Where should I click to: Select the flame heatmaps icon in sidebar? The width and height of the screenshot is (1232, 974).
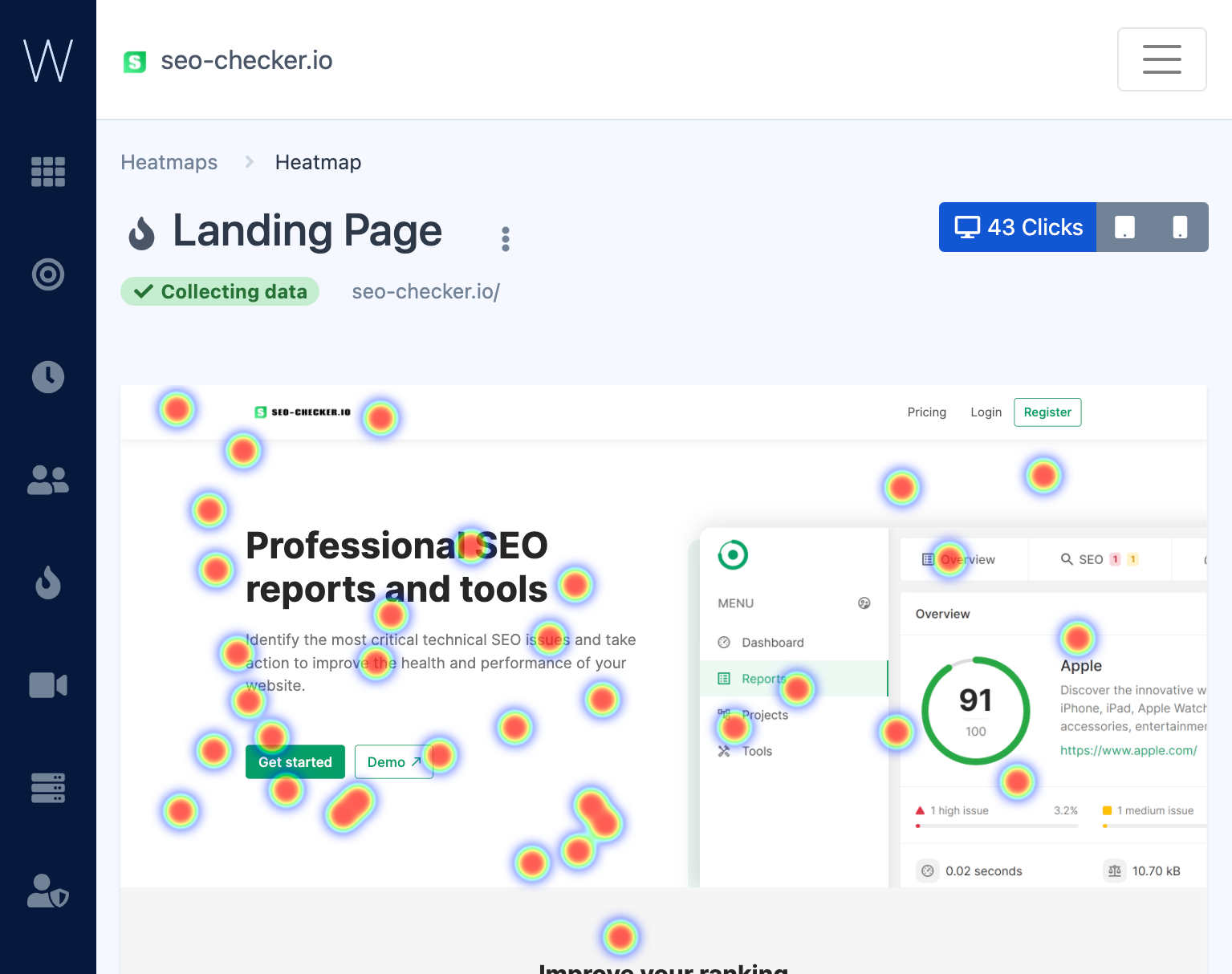click(48, 582)
